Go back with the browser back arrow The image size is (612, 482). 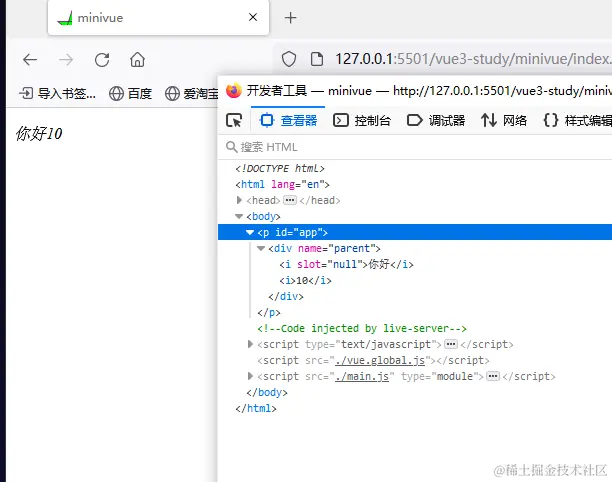(30, 60)
